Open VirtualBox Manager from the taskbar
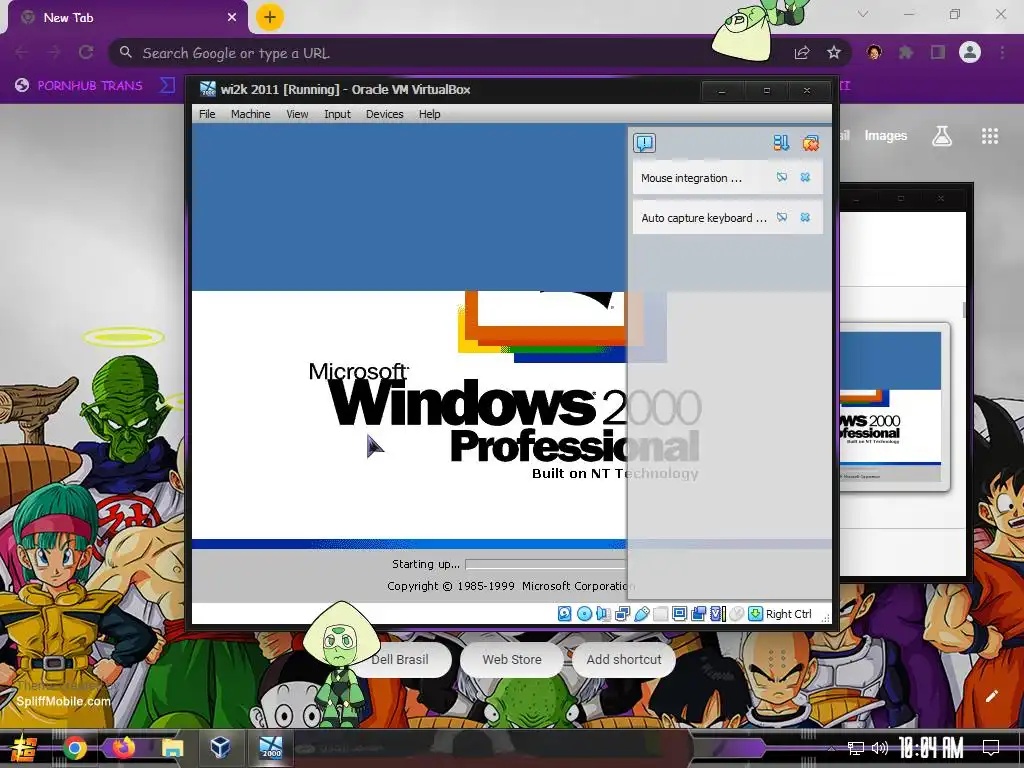This screenshot has height=768, width=1024. tap(221, 746)
